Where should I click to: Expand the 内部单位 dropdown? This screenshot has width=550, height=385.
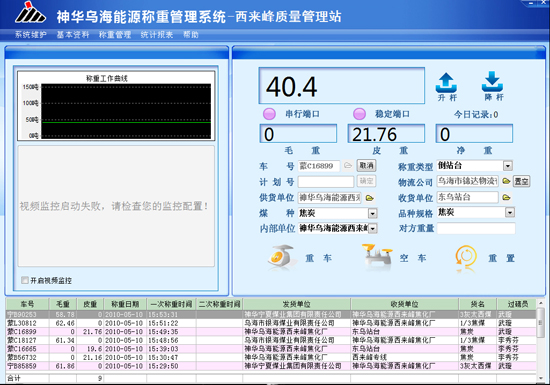click(373, 229)
